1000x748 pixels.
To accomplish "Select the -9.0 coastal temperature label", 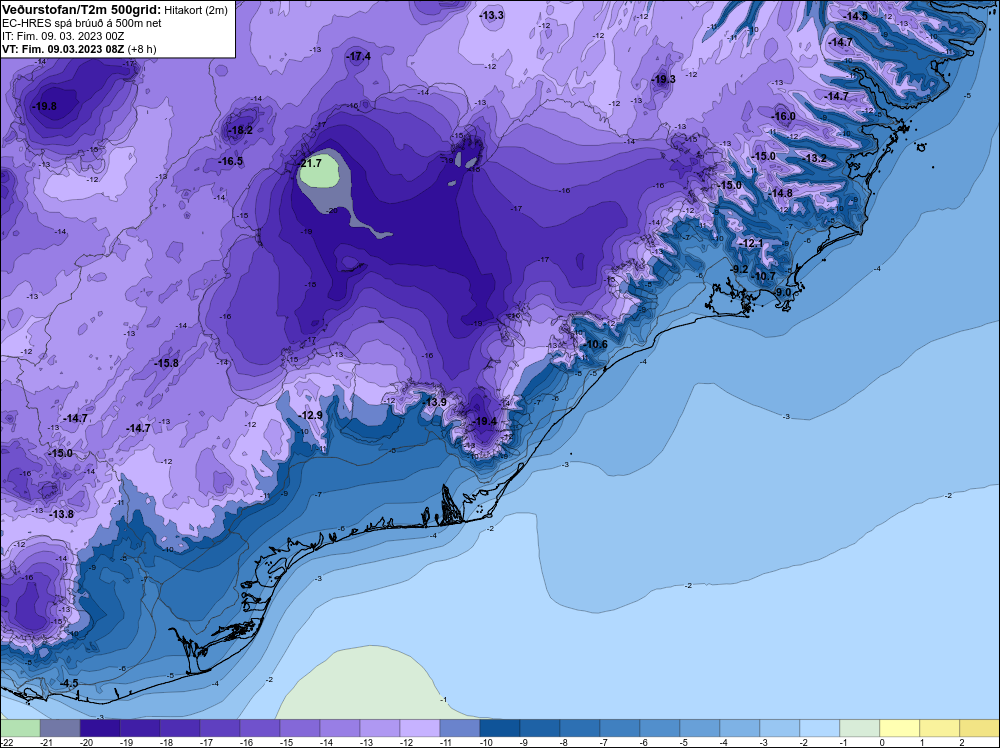I will pos(783,293).
